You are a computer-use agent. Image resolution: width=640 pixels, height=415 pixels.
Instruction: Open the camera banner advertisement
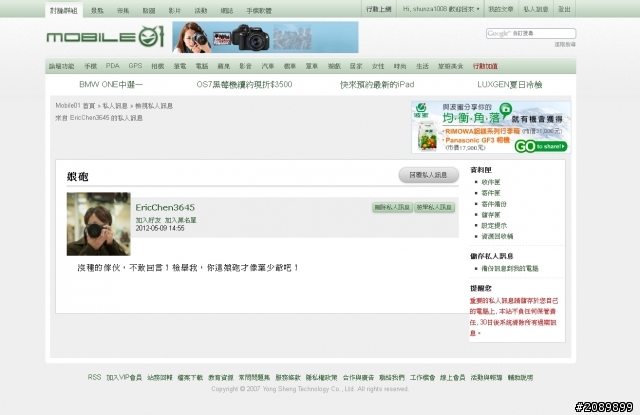(x=265, y=37)
